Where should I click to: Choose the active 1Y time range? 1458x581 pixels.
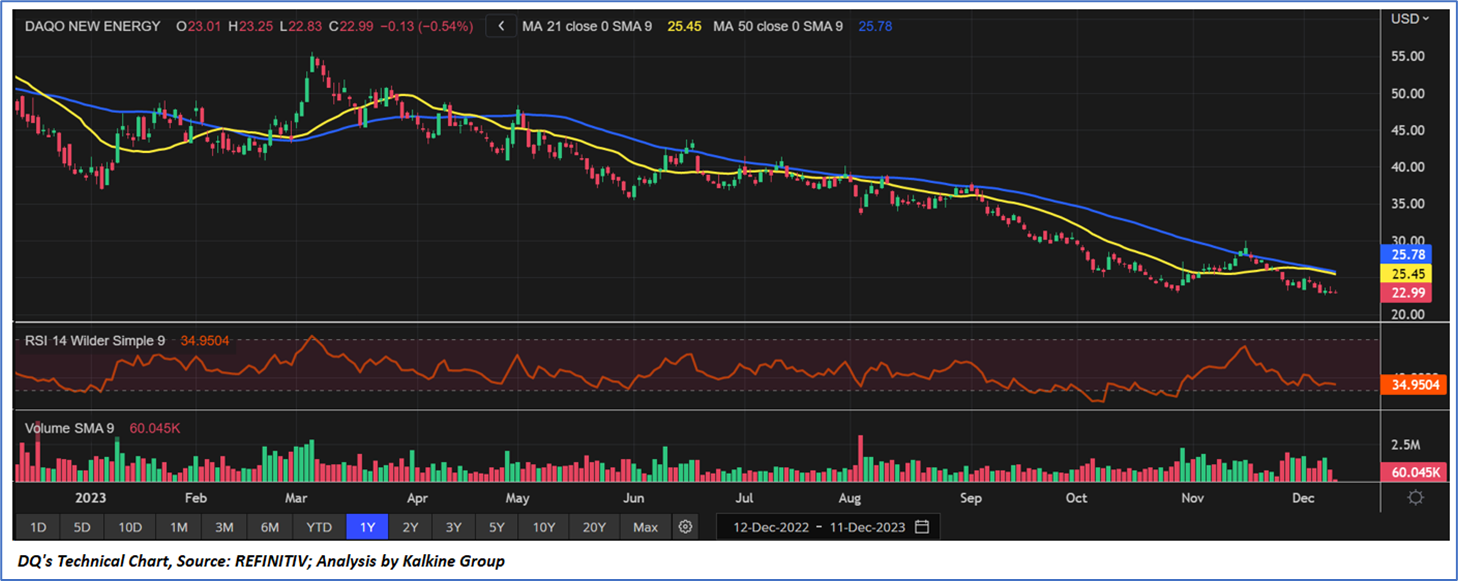click(367, 527)
